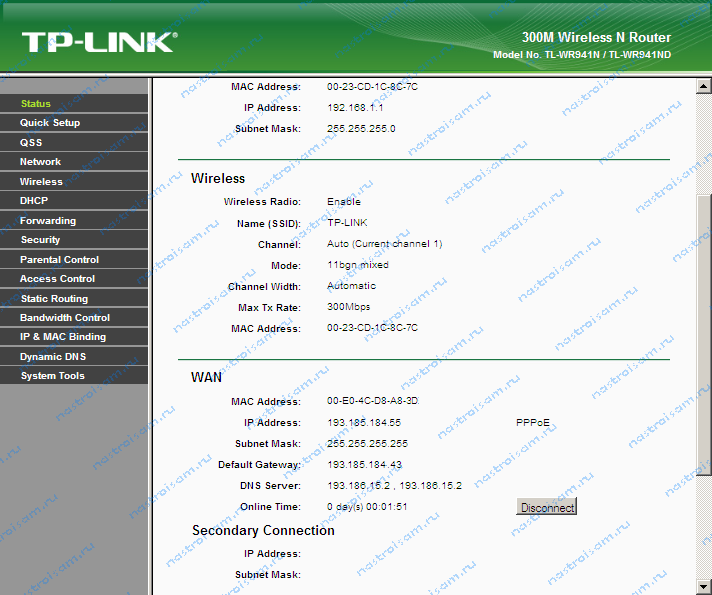This screenshot has width=712, height=595.
Task: Click Channel value Auto (Current channel 1)
Action: point(384,243)
